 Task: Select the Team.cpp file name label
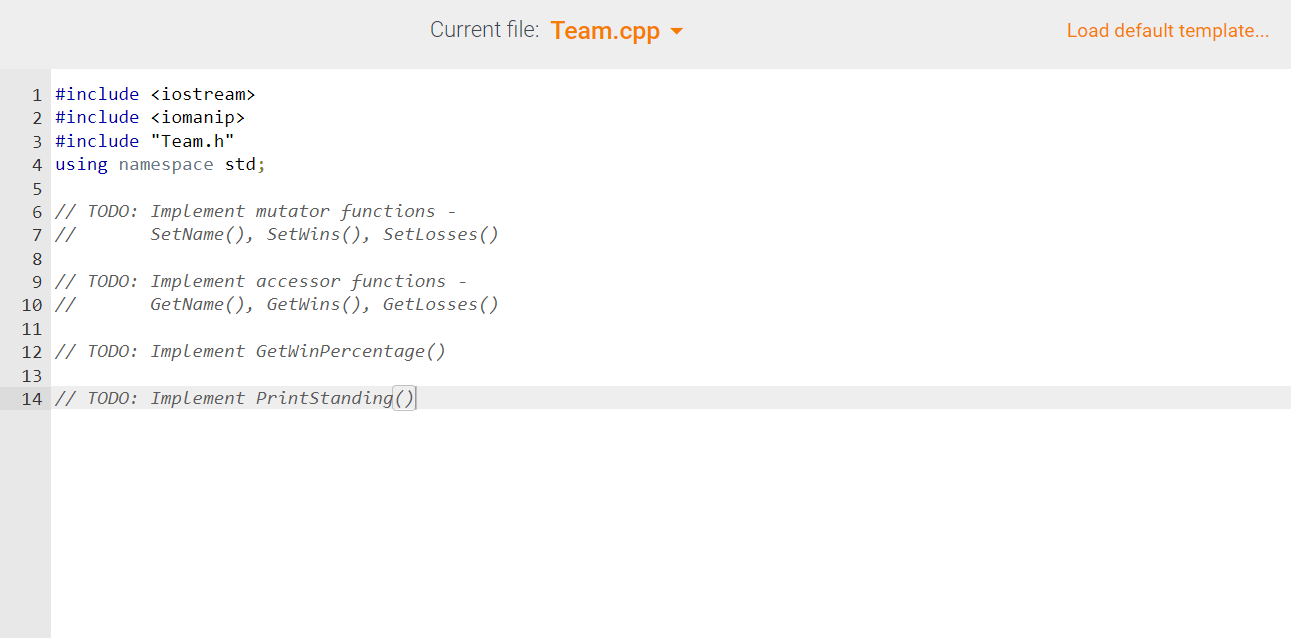click(x=604, y=31)
